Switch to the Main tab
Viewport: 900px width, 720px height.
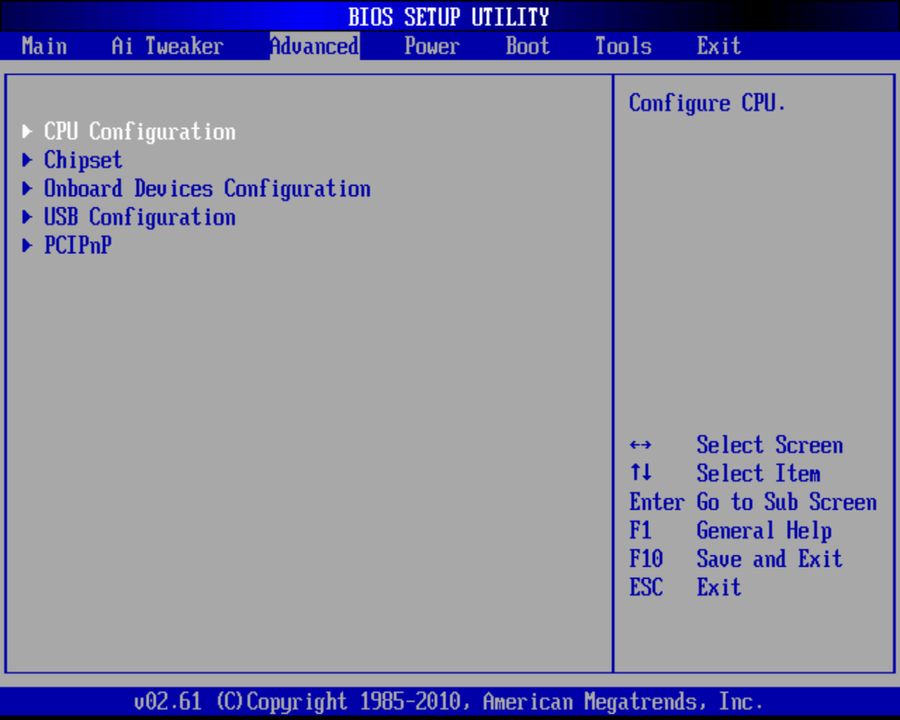point(44,46)
